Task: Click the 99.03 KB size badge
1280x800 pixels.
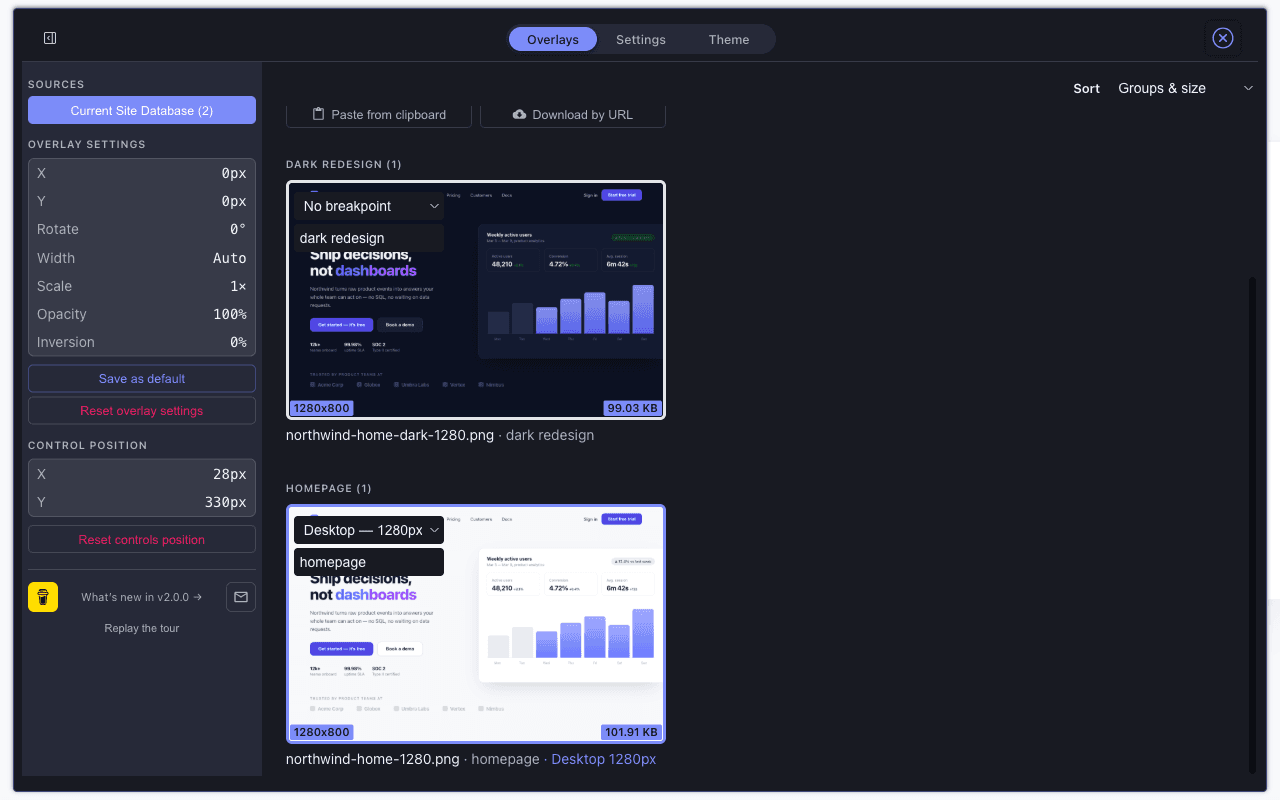Action: click(633, 408)
